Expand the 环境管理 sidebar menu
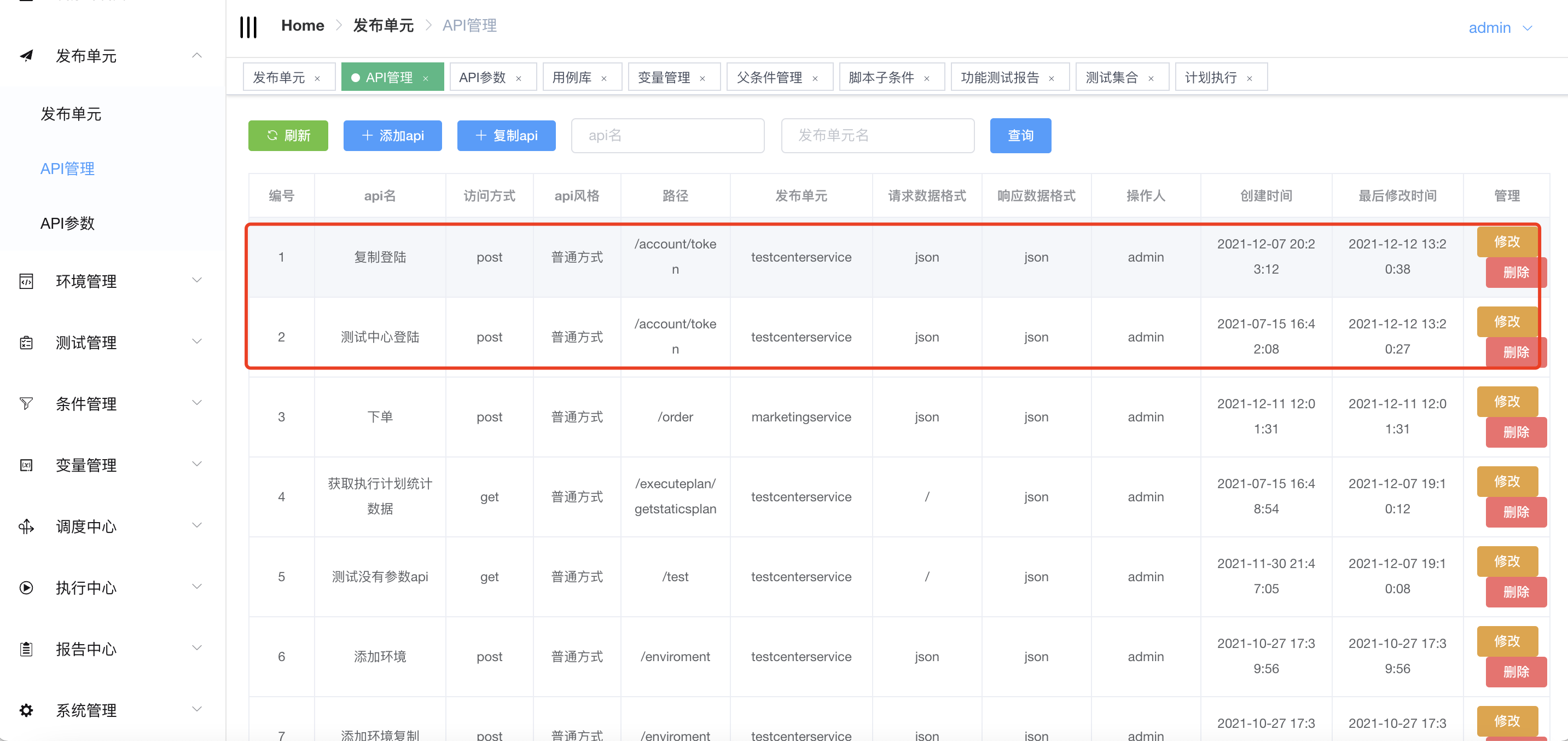The width and height of the screenshot is (1568, 741). [196, 280]
